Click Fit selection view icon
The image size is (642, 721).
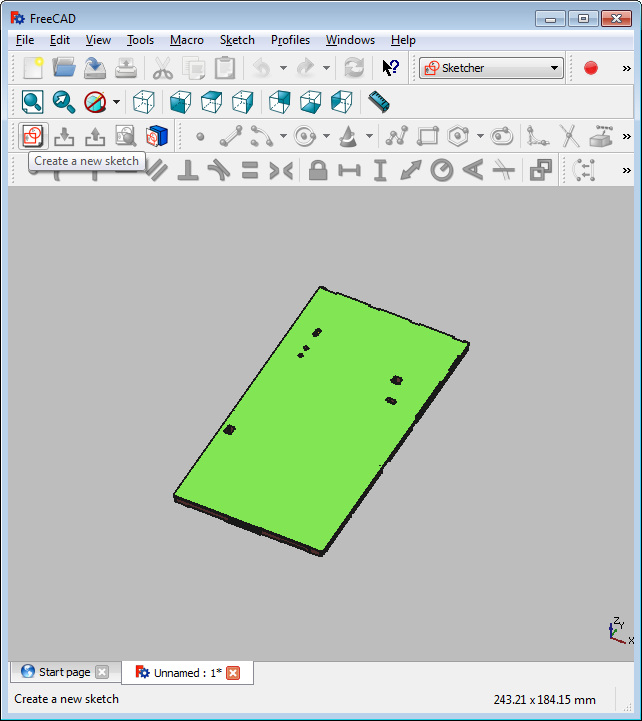(x=63, y=102)
